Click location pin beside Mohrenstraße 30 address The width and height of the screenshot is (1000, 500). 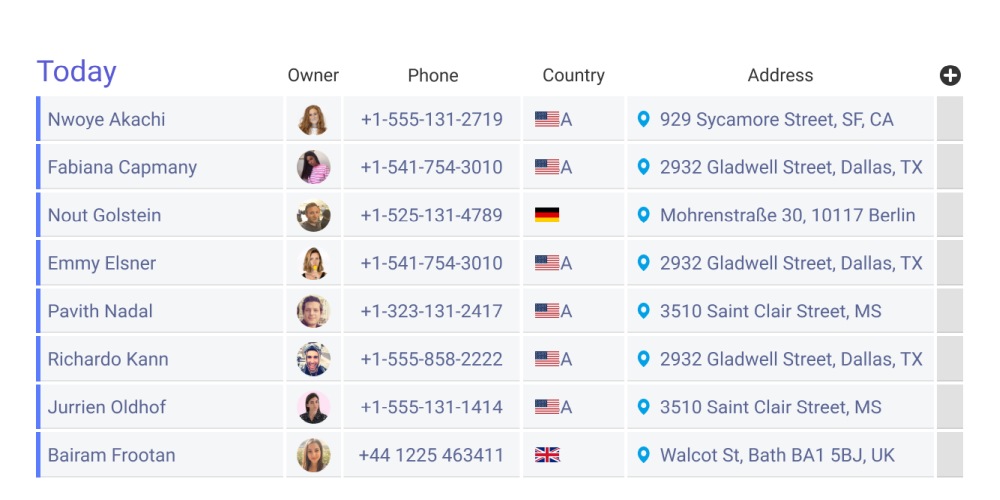(644, 215)
